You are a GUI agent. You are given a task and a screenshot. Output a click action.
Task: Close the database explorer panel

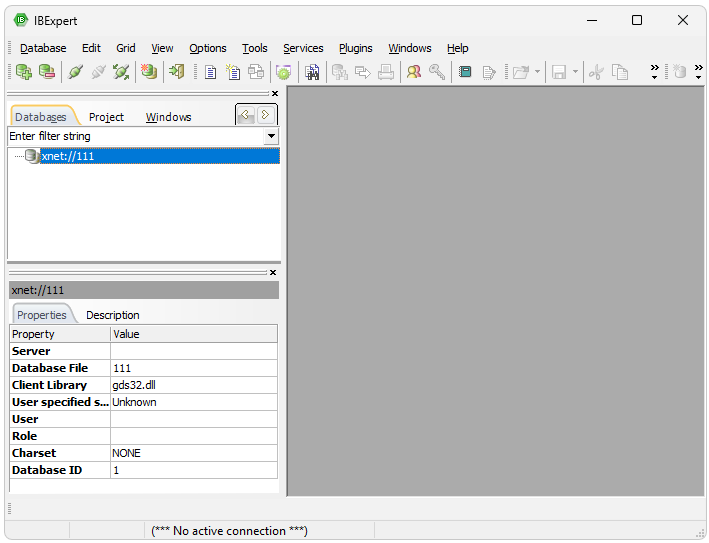pyautogui.click(x=274, y=94)
